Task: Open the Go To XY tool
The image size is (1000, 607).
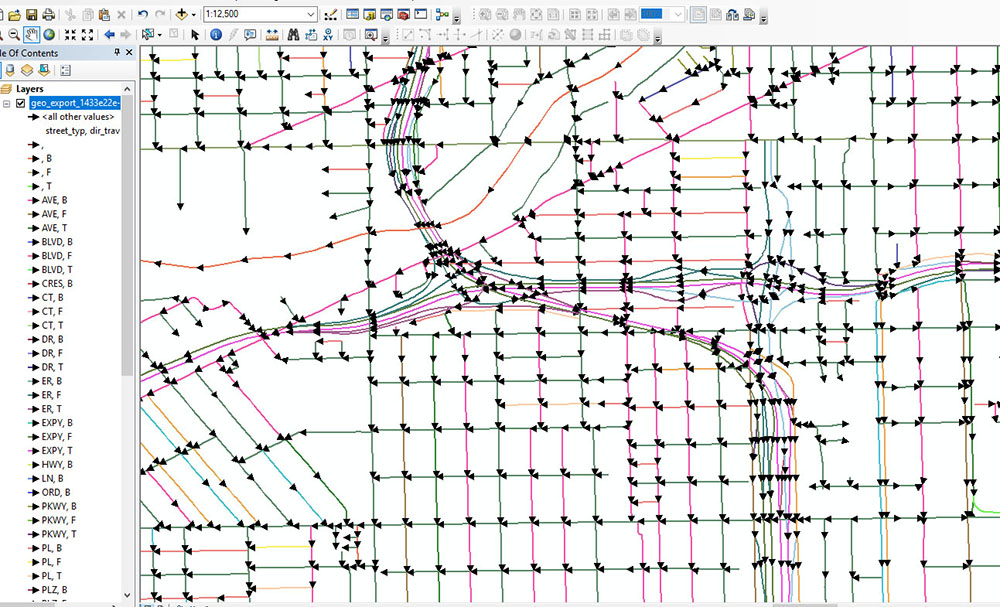Action: coord(328,34)
